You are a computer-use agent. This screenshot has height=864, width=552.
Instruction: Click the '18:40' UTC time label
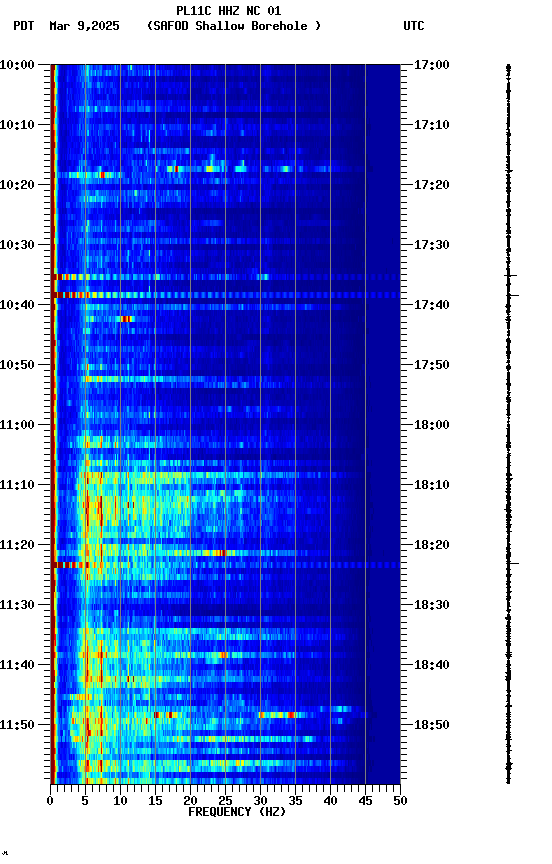tap(432, 665)
